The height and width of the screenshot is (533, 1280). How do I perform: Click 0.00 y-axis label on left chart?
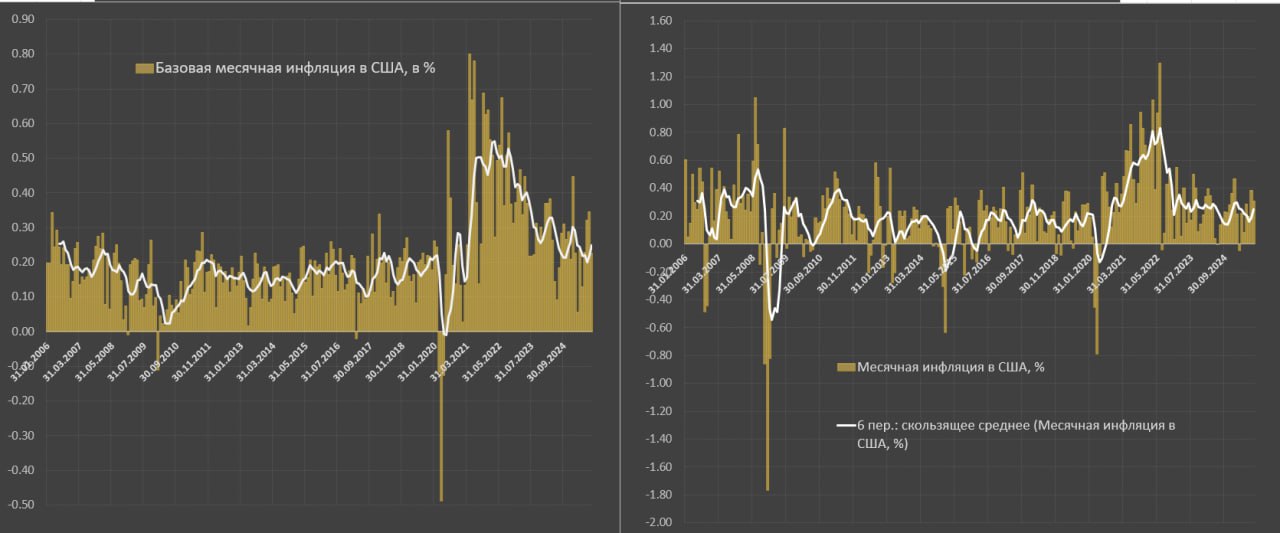click(20, 331)
